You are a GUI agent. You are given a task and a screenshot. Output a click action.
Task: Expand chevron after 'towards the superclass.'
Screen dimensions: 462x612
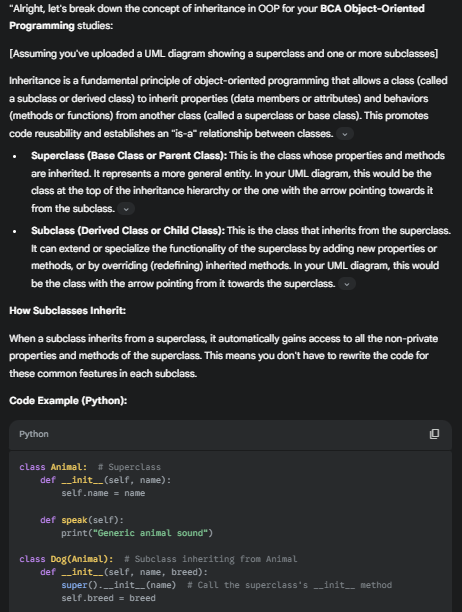click(347, 284)
